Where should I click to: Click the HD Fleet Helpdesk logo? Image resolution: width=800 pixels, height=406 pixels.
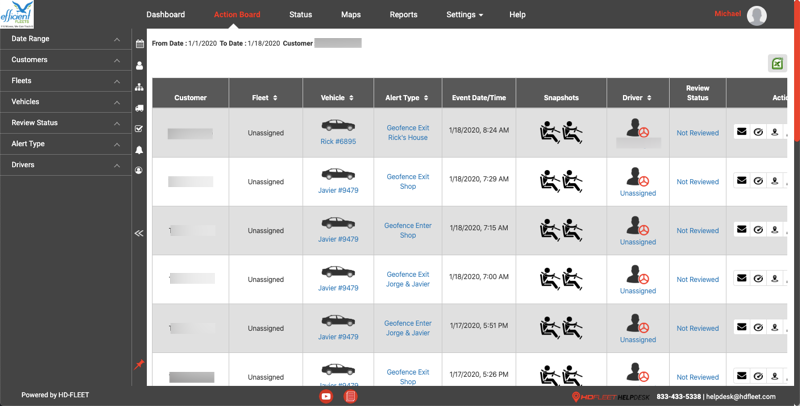pyautogui.click(x=610, y=396)
